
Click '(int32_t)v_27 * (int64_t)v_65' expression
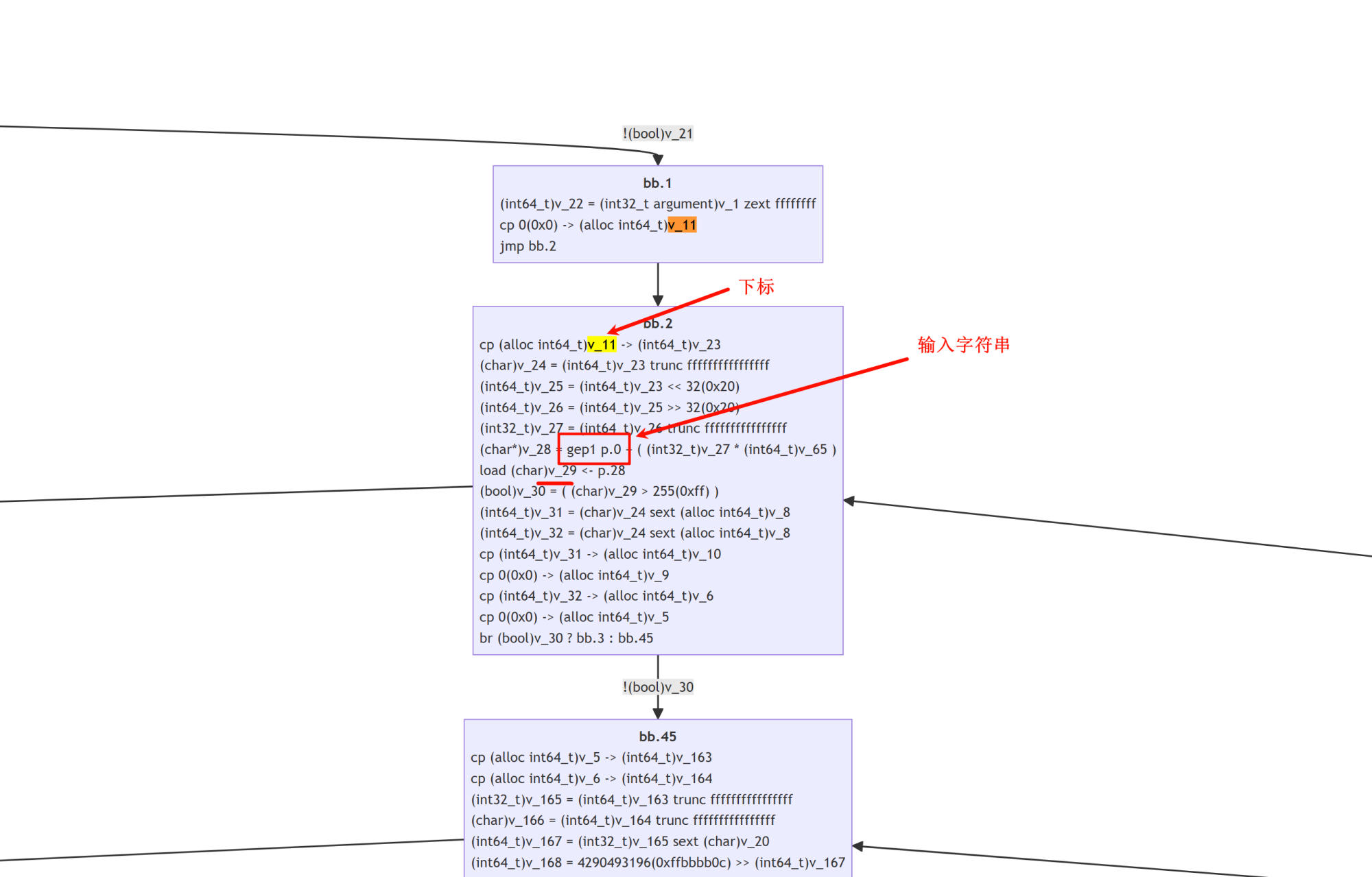click(737, 449)
